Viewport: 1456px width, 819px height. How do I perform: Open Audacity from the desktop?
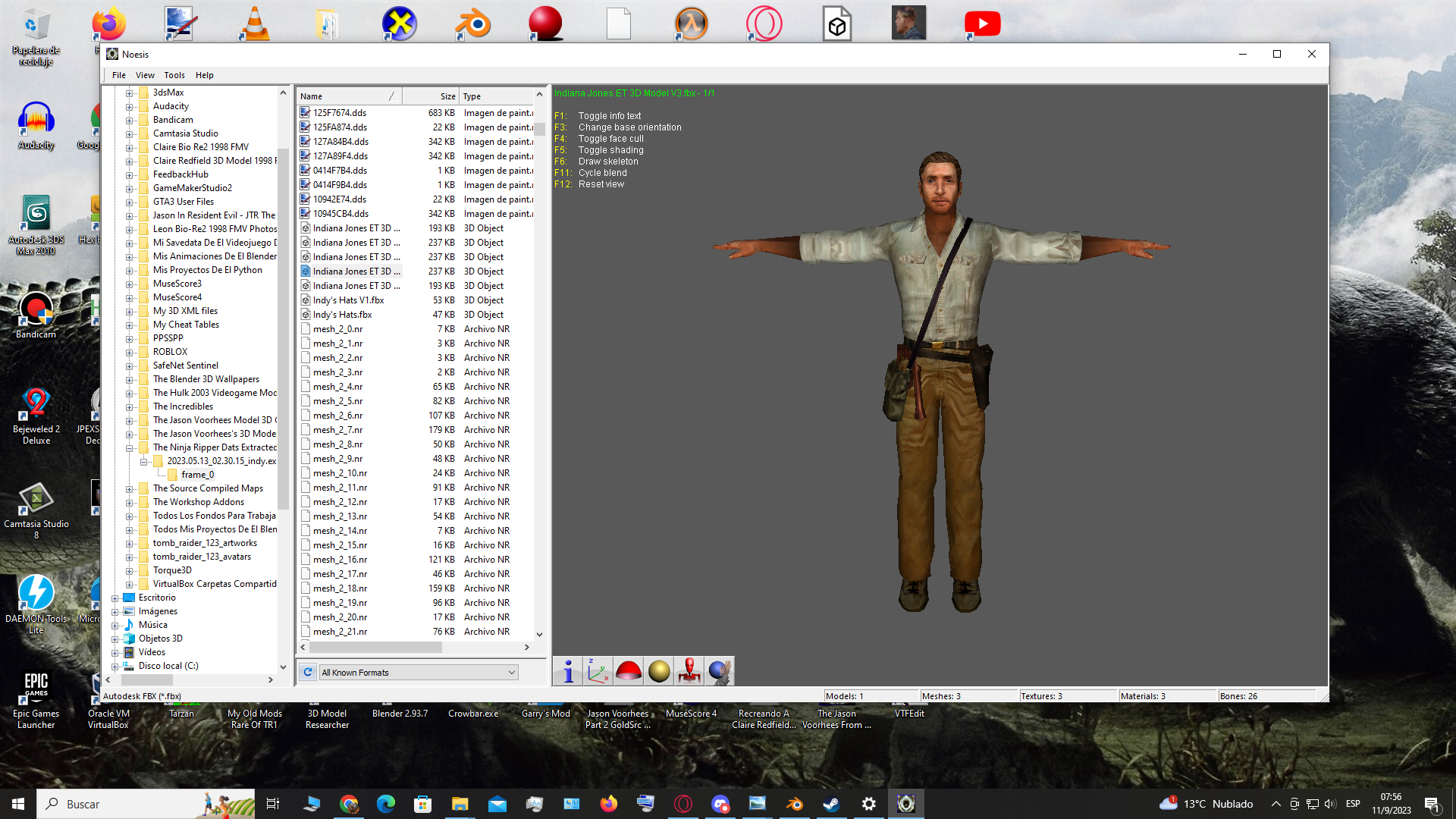click(x=36, y=126)
